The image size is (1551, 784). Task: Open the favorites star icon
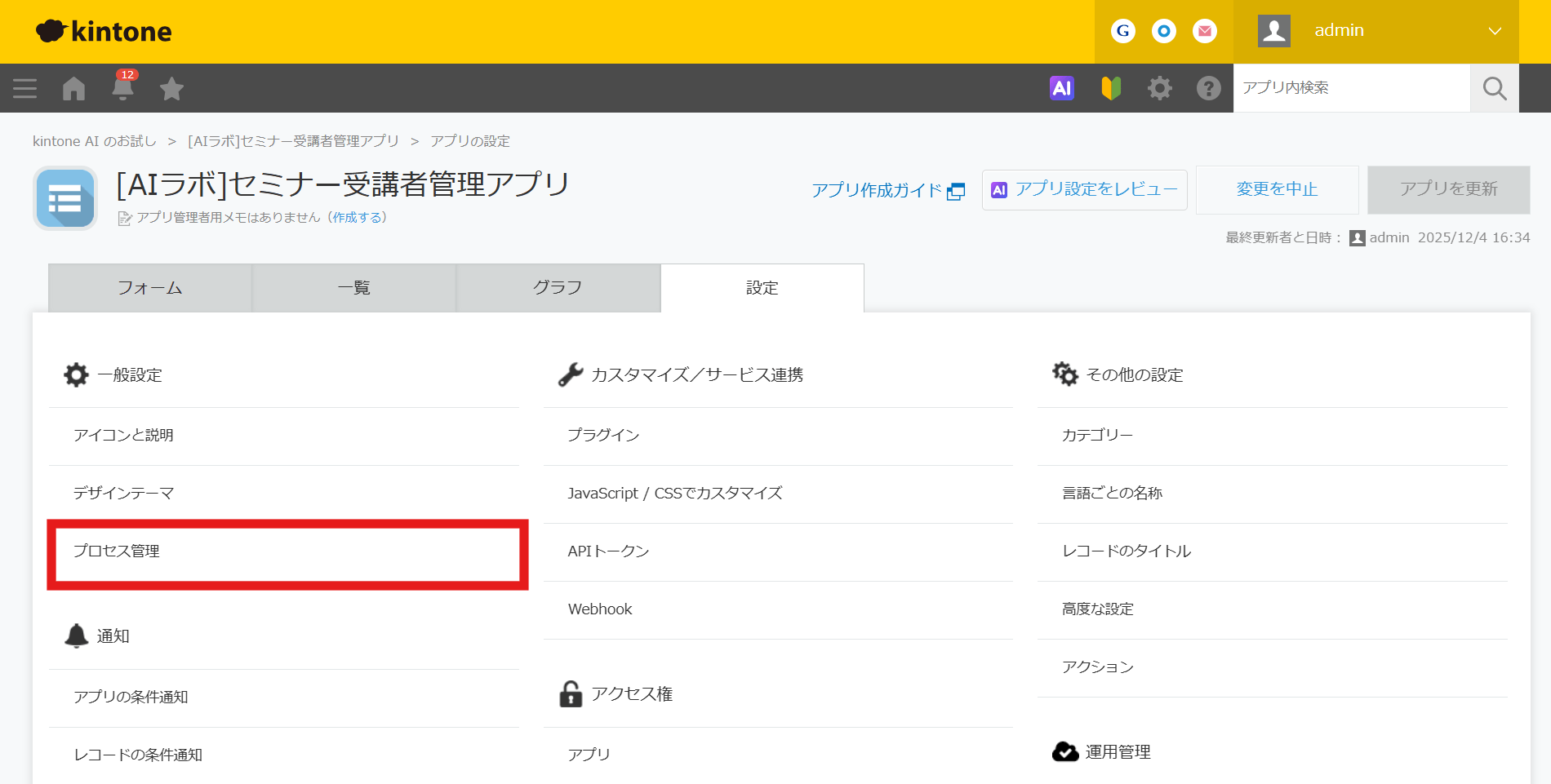tap(171, 88)
